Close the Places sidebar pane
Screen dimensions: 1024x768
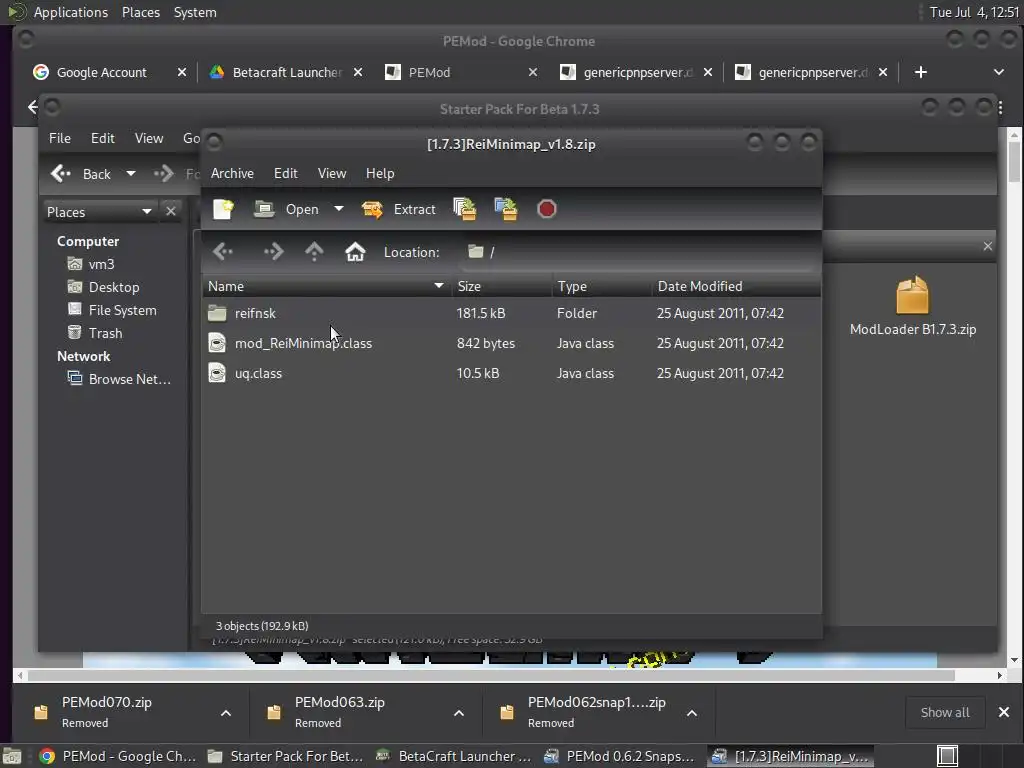(x=170, y=211)
